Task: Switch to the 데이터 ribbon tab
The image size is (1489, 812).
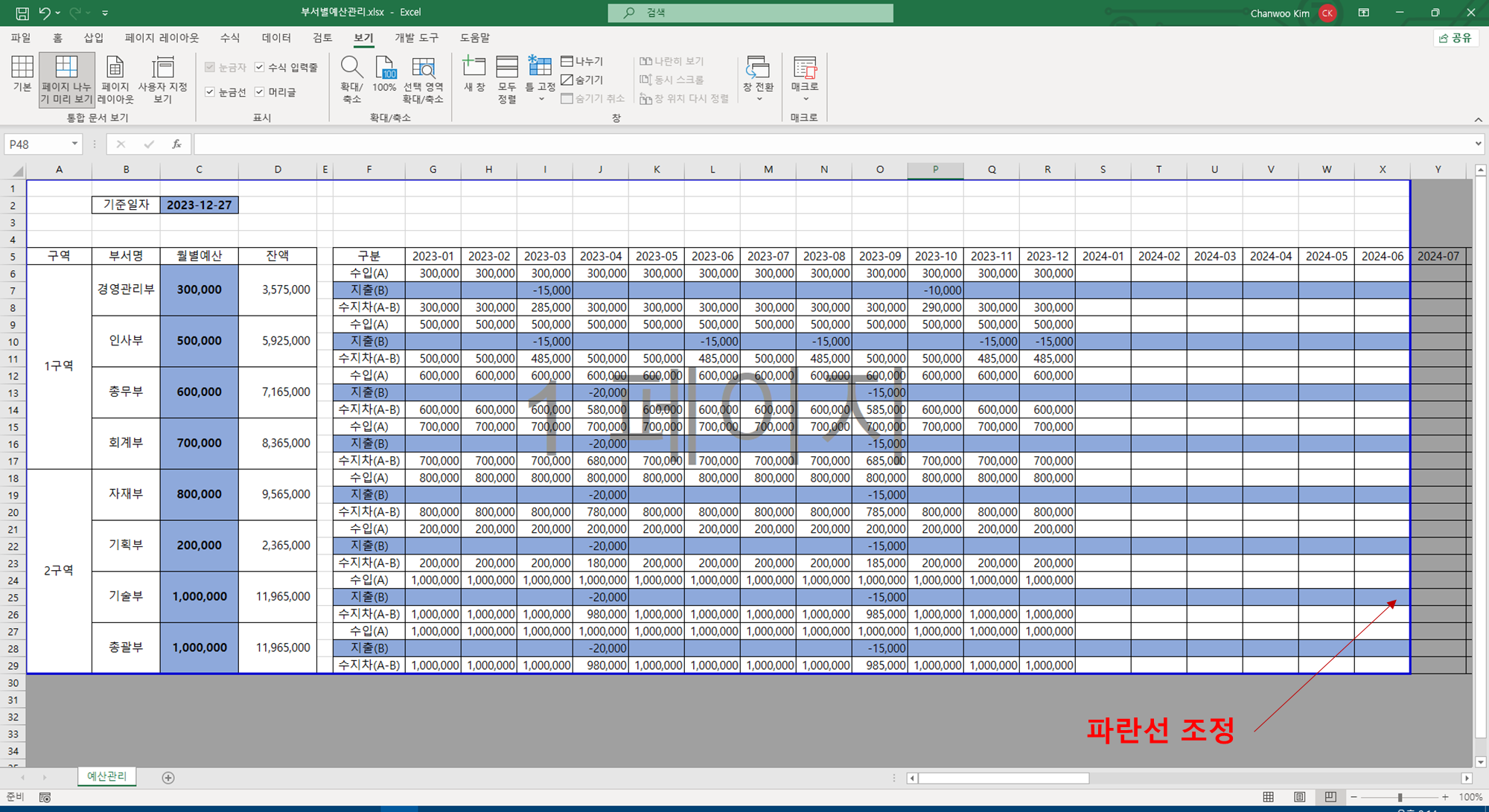Action: [x=276, y=38]
